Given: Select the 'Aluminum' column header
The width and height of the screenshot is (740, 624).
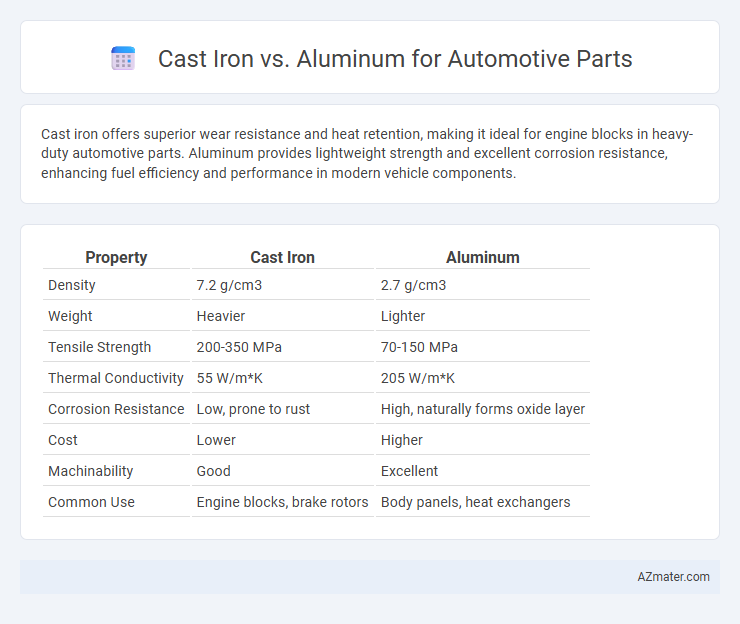Looking at the screenshot, I should (482, 257).
